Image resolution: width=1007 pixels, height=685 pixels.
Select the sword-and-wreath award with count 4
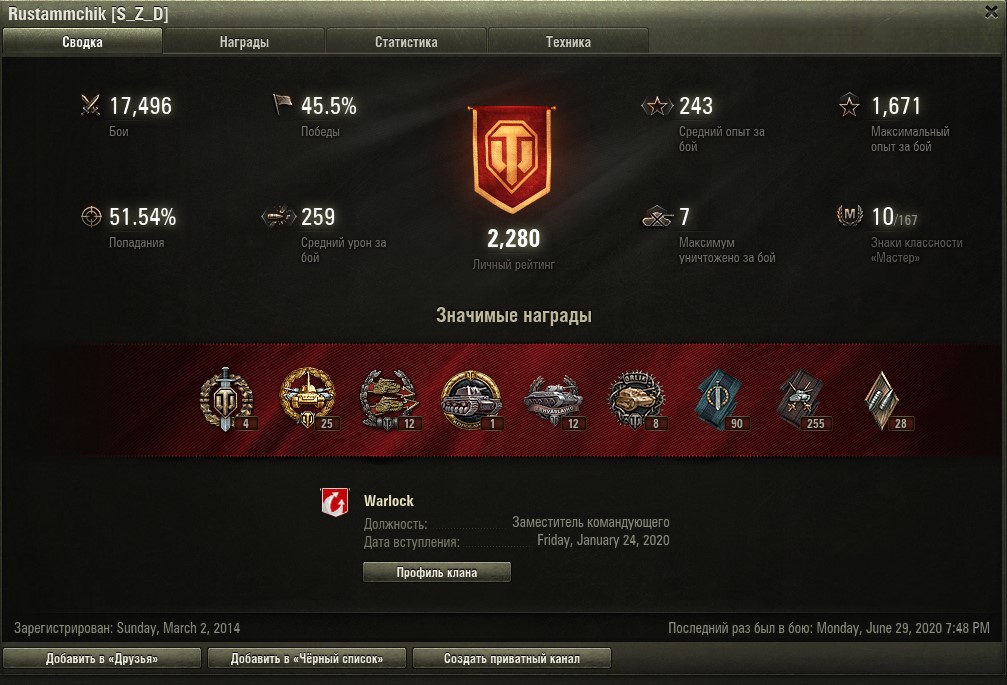click(x=227, y=400)
